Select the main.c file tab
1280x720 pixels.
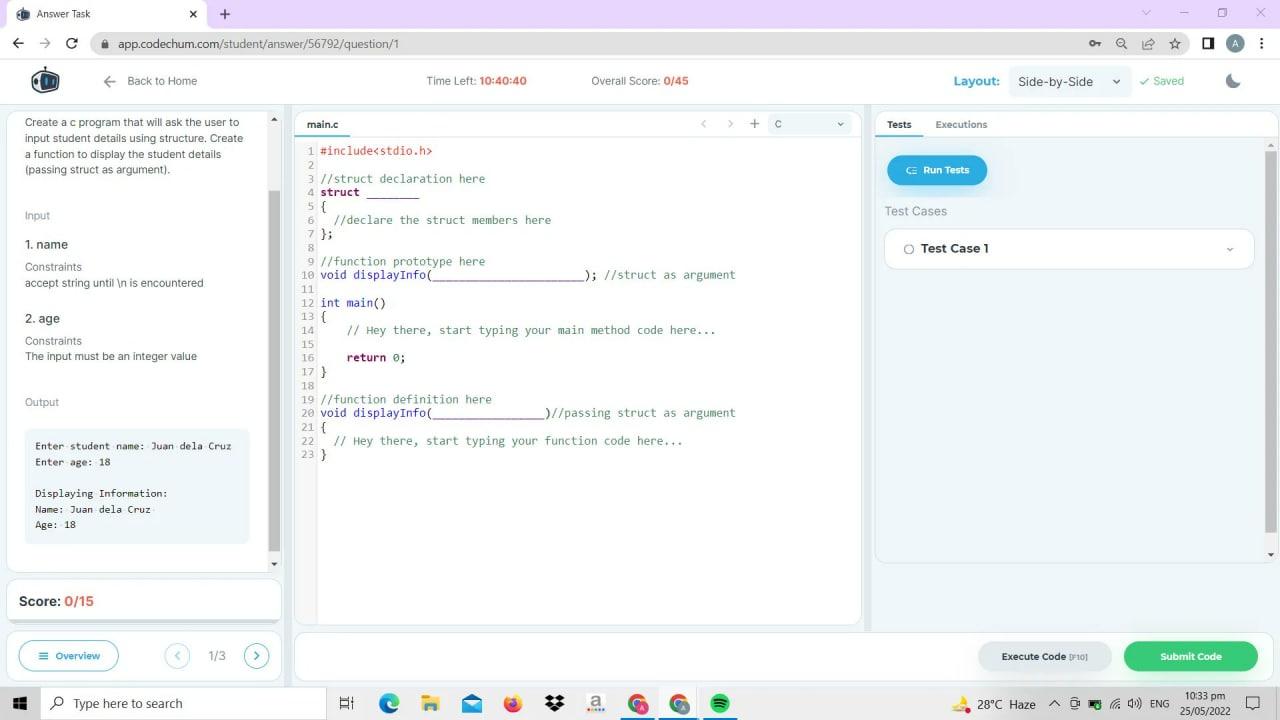click(x=321, y=124)
